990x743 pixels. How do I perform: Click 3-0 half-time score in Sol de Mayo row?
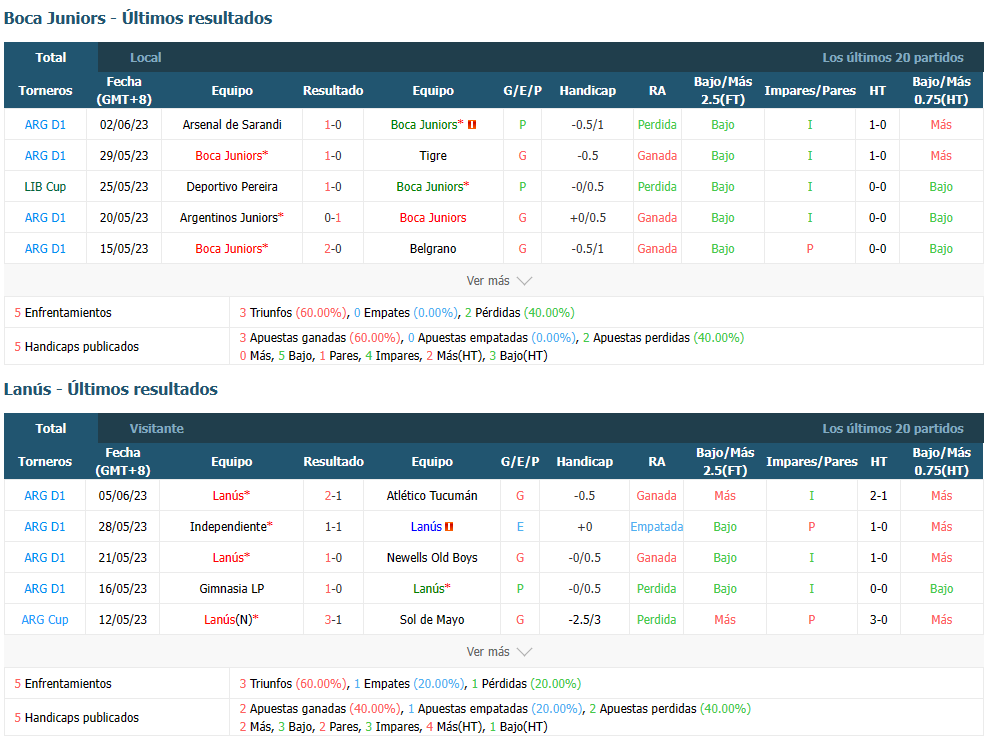tap(879, 620)
